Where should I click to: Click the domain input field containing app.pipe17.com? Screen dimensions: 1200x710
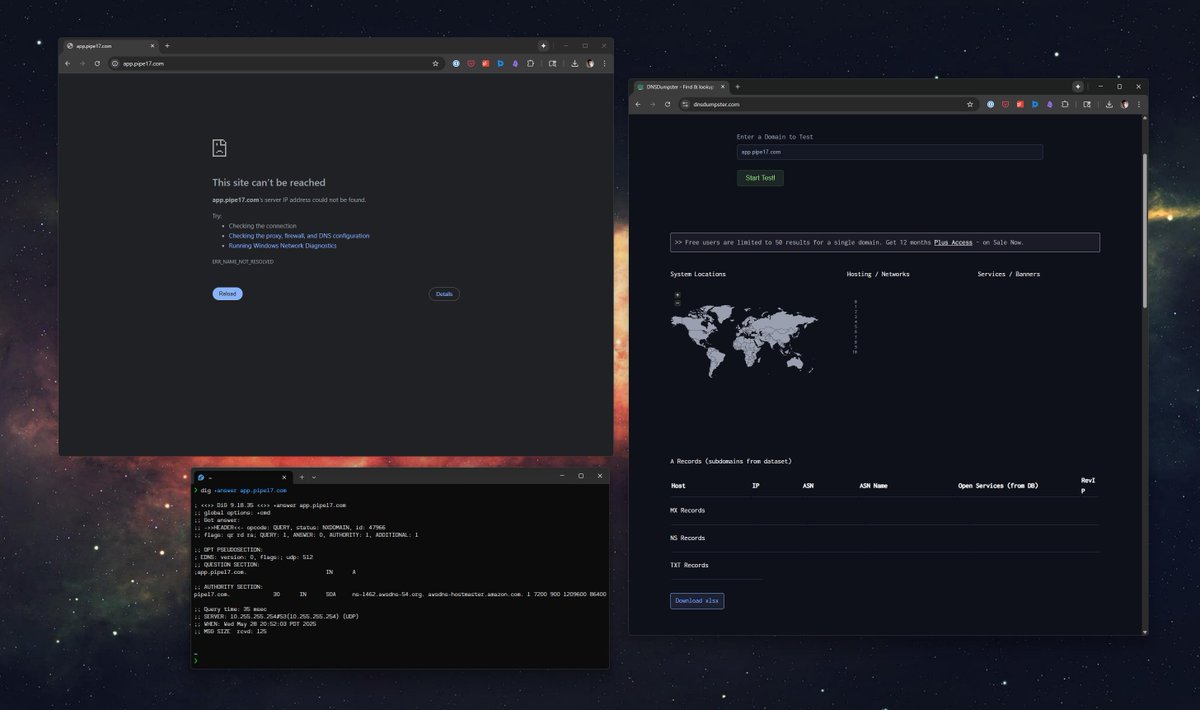[x=890, y=152]
